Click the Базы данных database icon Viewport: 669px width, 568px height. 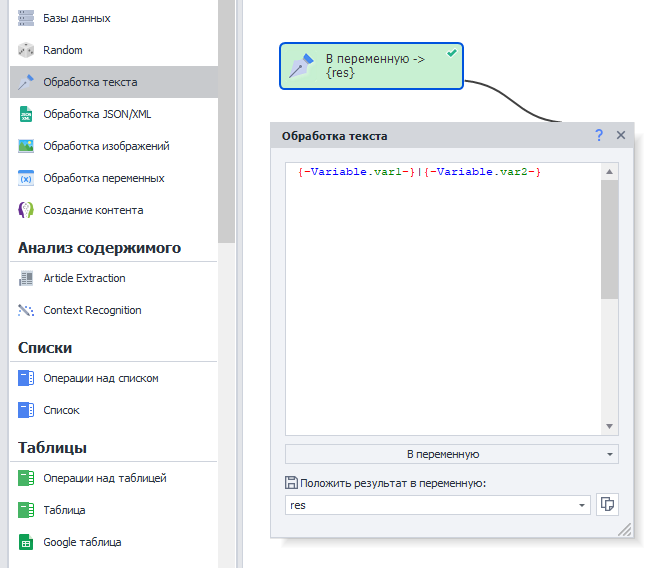pyautogui.click(x=26, y=18)
